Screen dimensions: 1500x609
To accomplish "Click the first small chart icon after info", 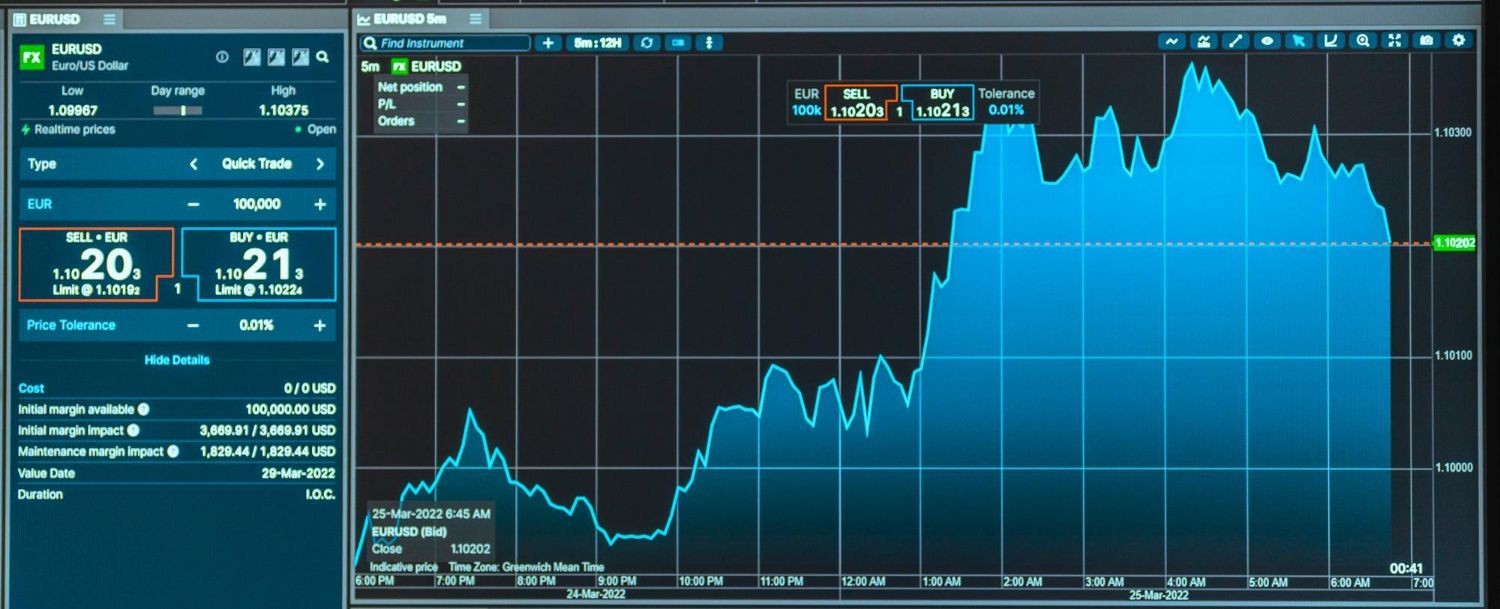I will point(252,57).
